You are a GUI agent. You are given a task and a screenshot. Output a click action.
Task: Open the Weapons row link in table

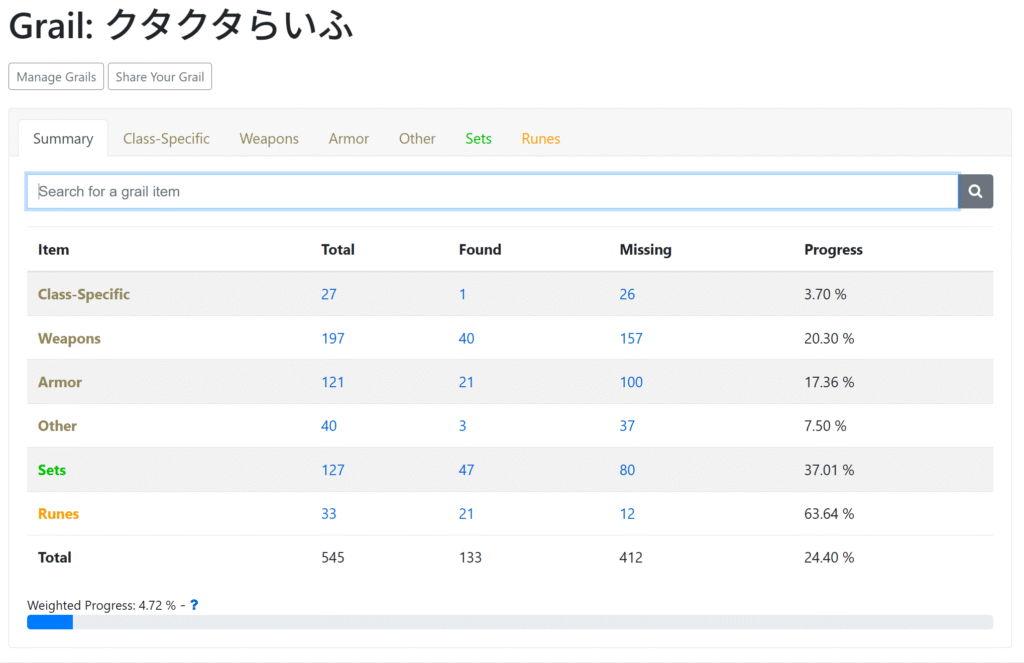point(69,338)
